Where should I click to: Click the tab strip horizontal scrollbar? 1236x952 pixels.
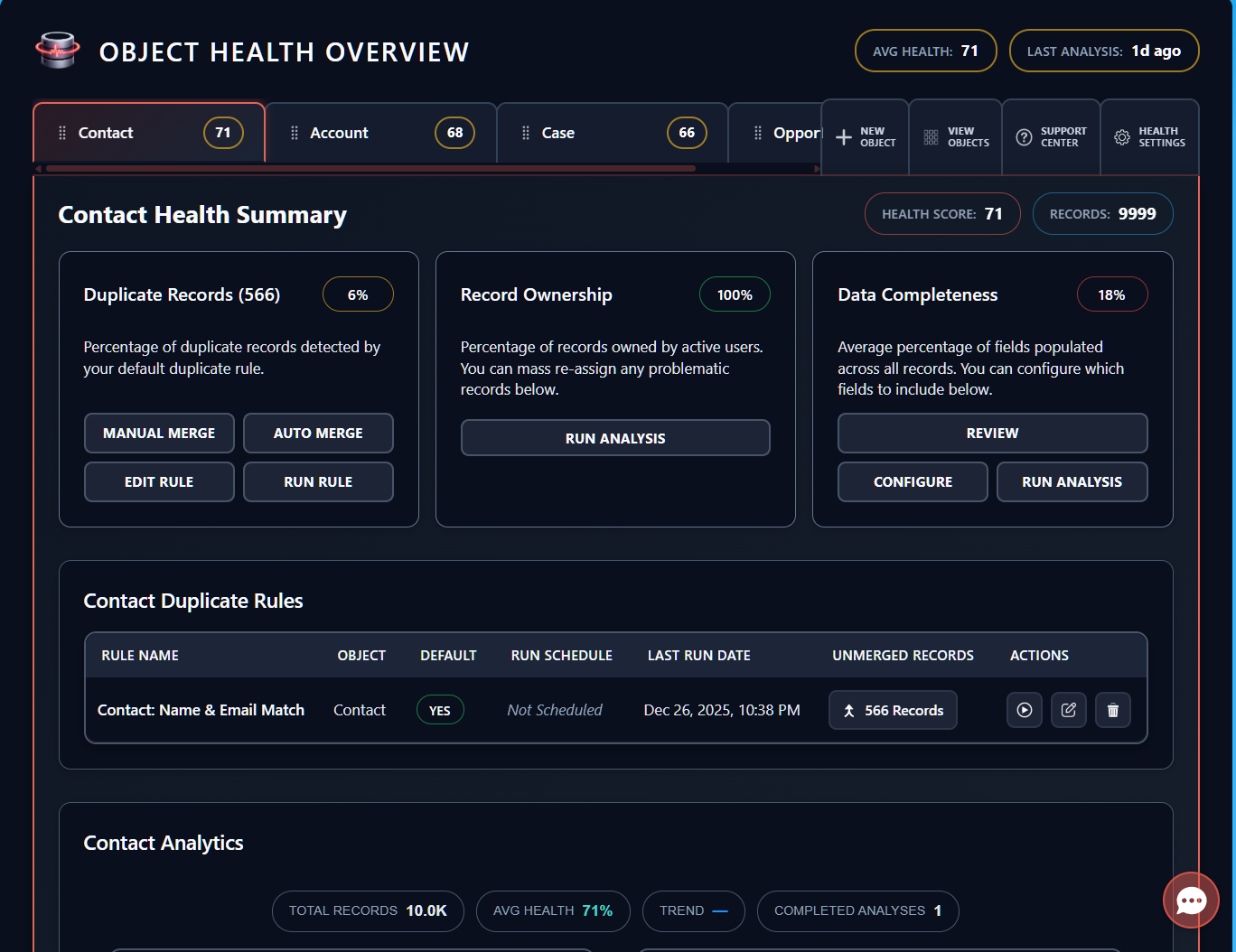click(x=370, y=168)
